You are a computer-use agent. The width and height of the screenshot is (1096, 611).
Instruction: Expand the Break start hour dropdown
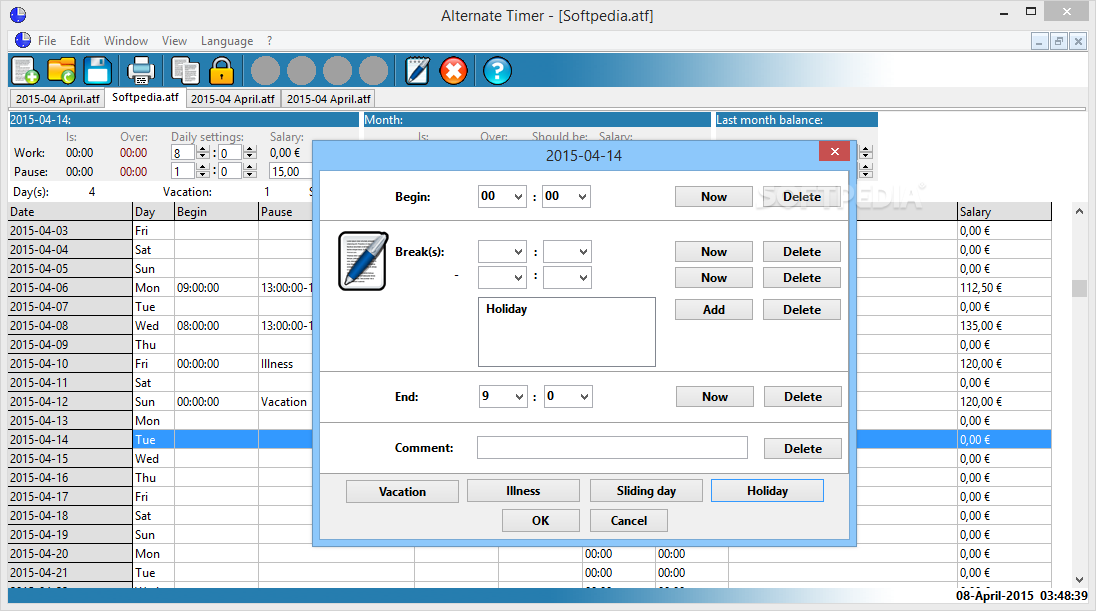(519, 252)
